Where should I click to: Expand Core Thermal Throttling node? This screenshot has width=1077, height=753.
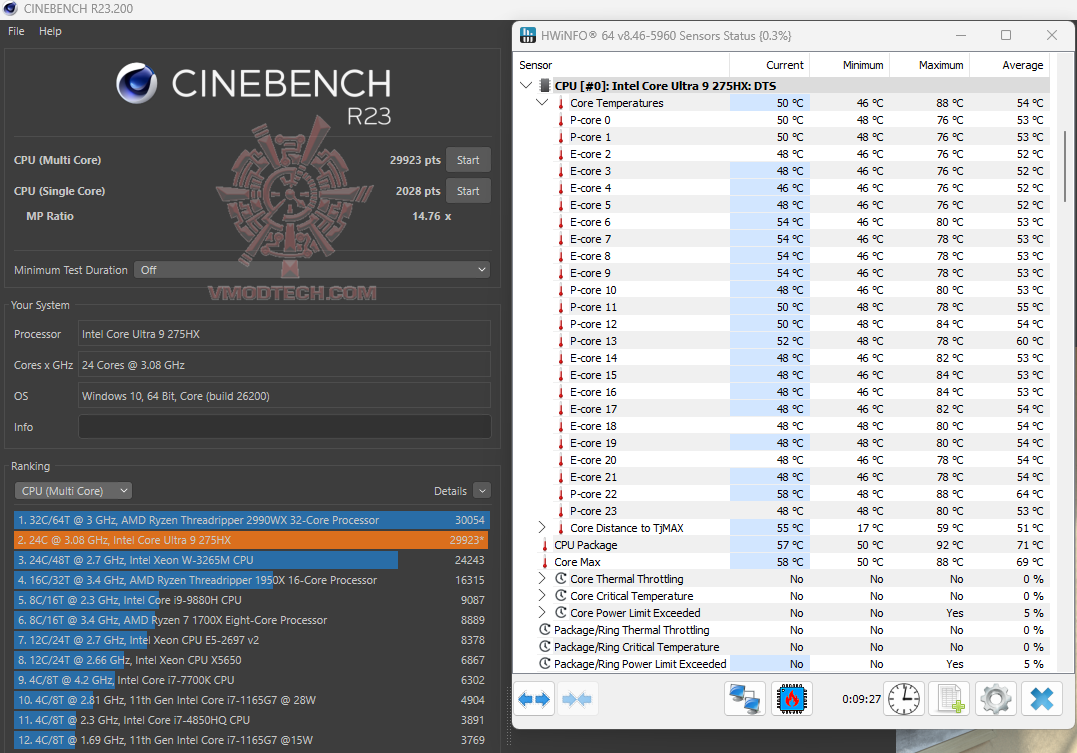[x=542, y=578]
